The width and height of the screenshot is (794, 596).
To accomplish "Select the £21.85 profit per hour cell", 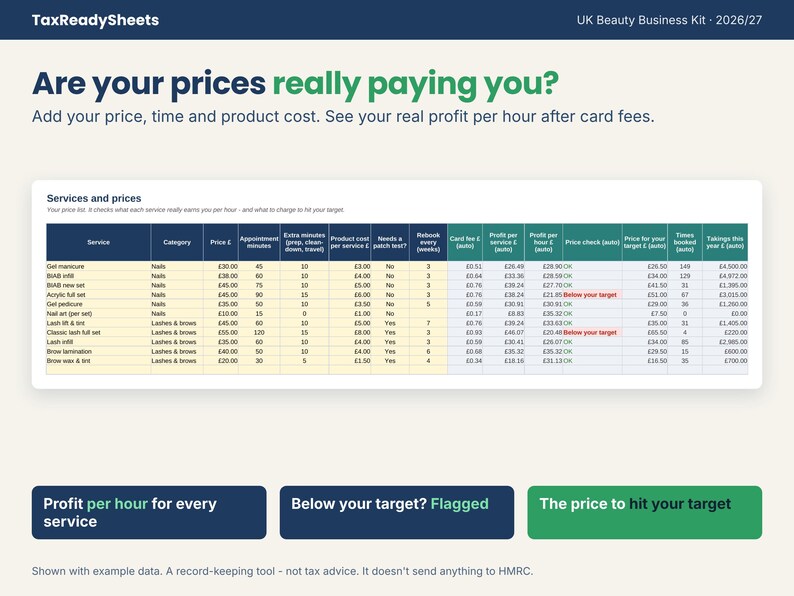I will [x=543, y=295].
